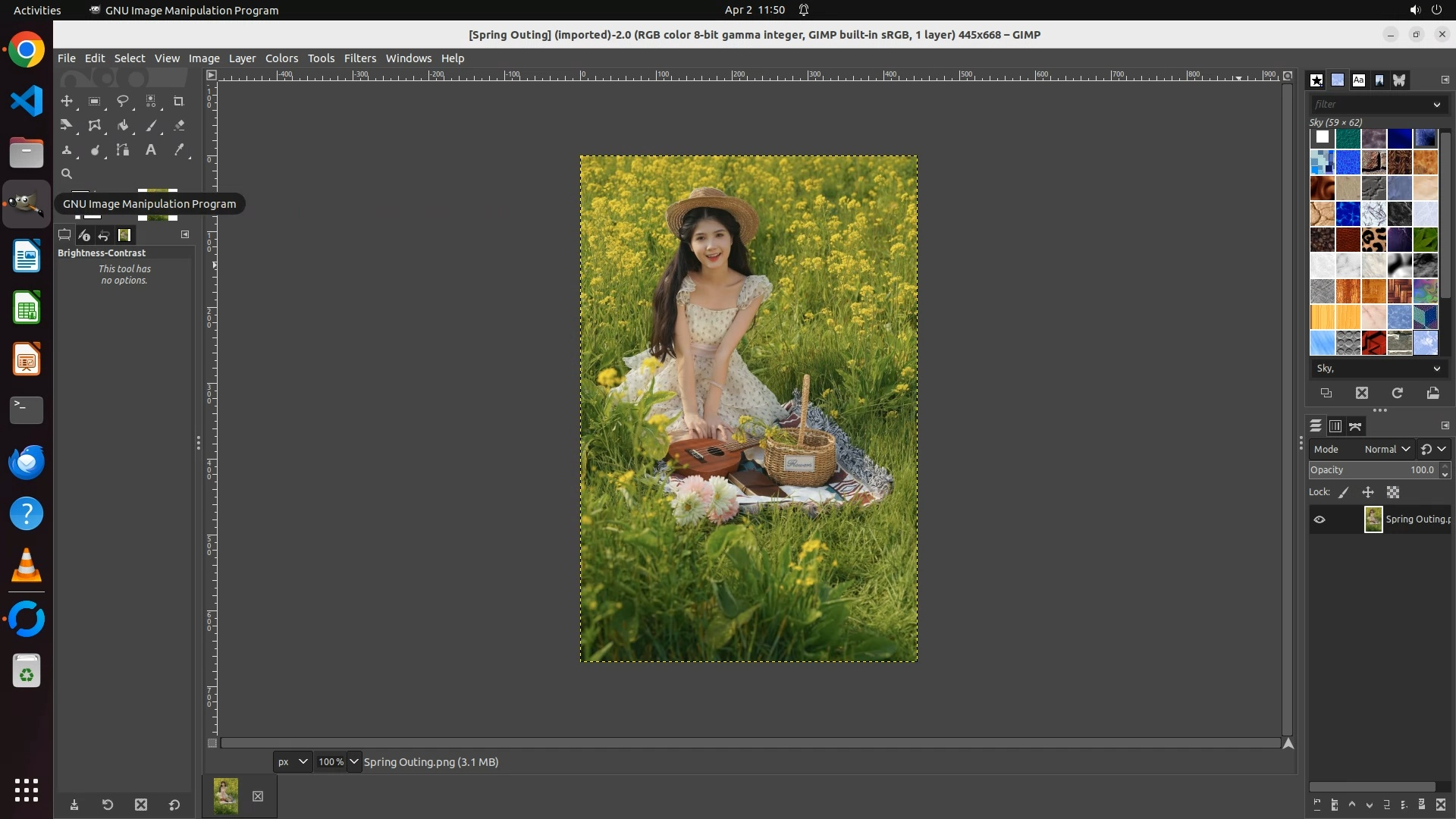
Task: Open the Colors menu
Action: (x=281, y=58)
